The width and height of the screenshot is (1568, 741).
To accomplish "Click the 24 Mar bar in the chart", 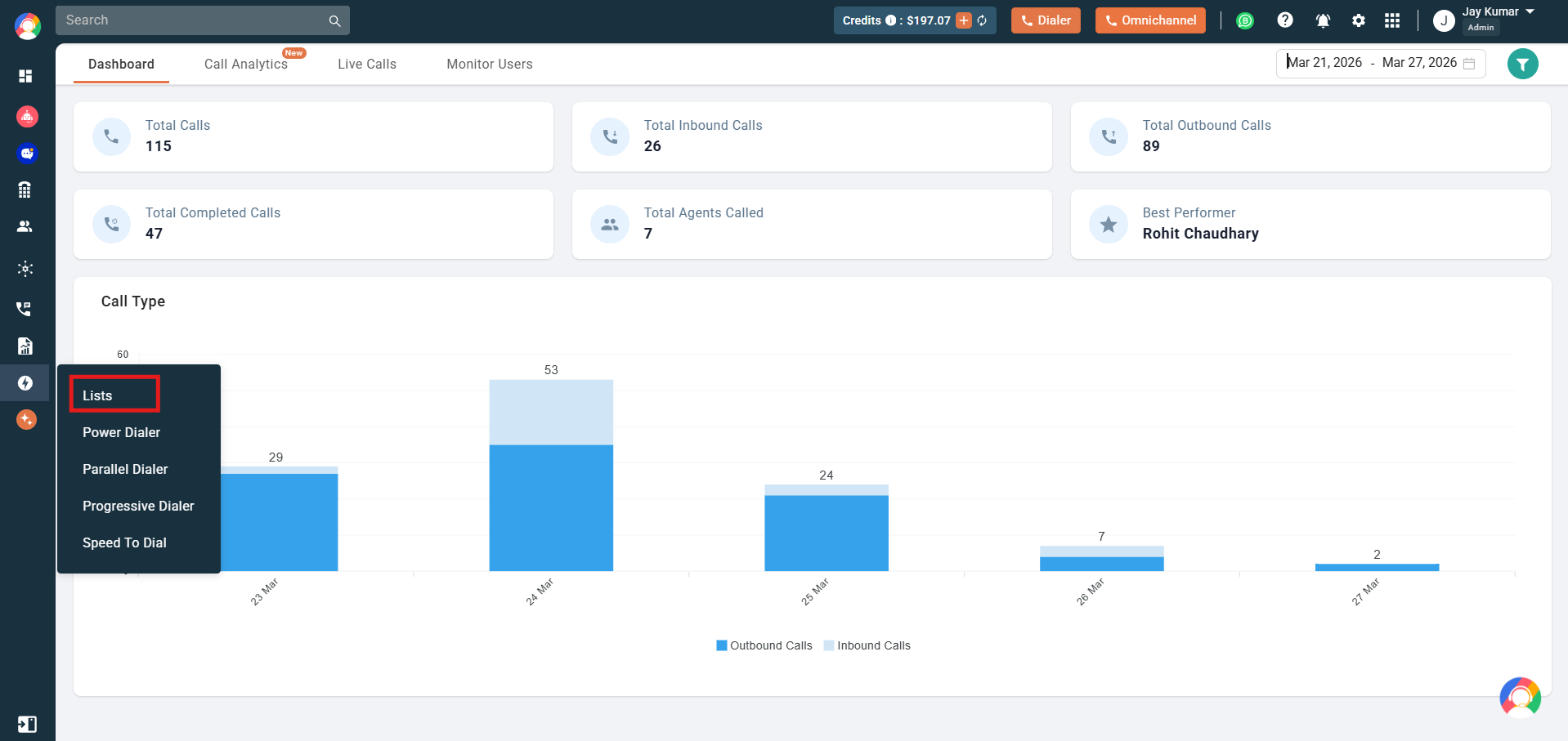I will coord(551,475).
